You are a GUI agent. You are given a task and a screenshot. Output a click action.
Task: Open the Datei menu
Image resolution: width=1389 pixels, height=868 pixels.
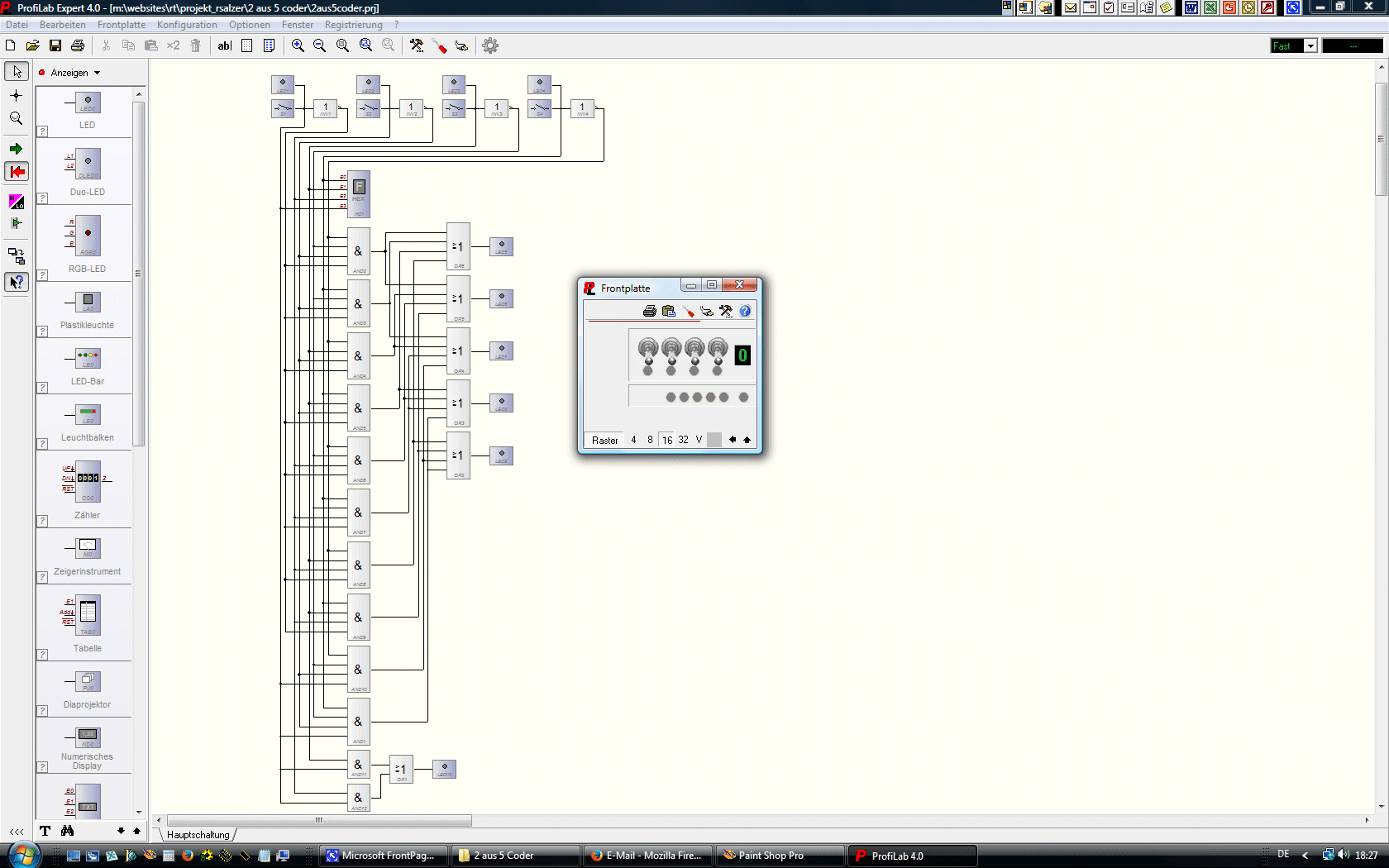click(17, 25)
